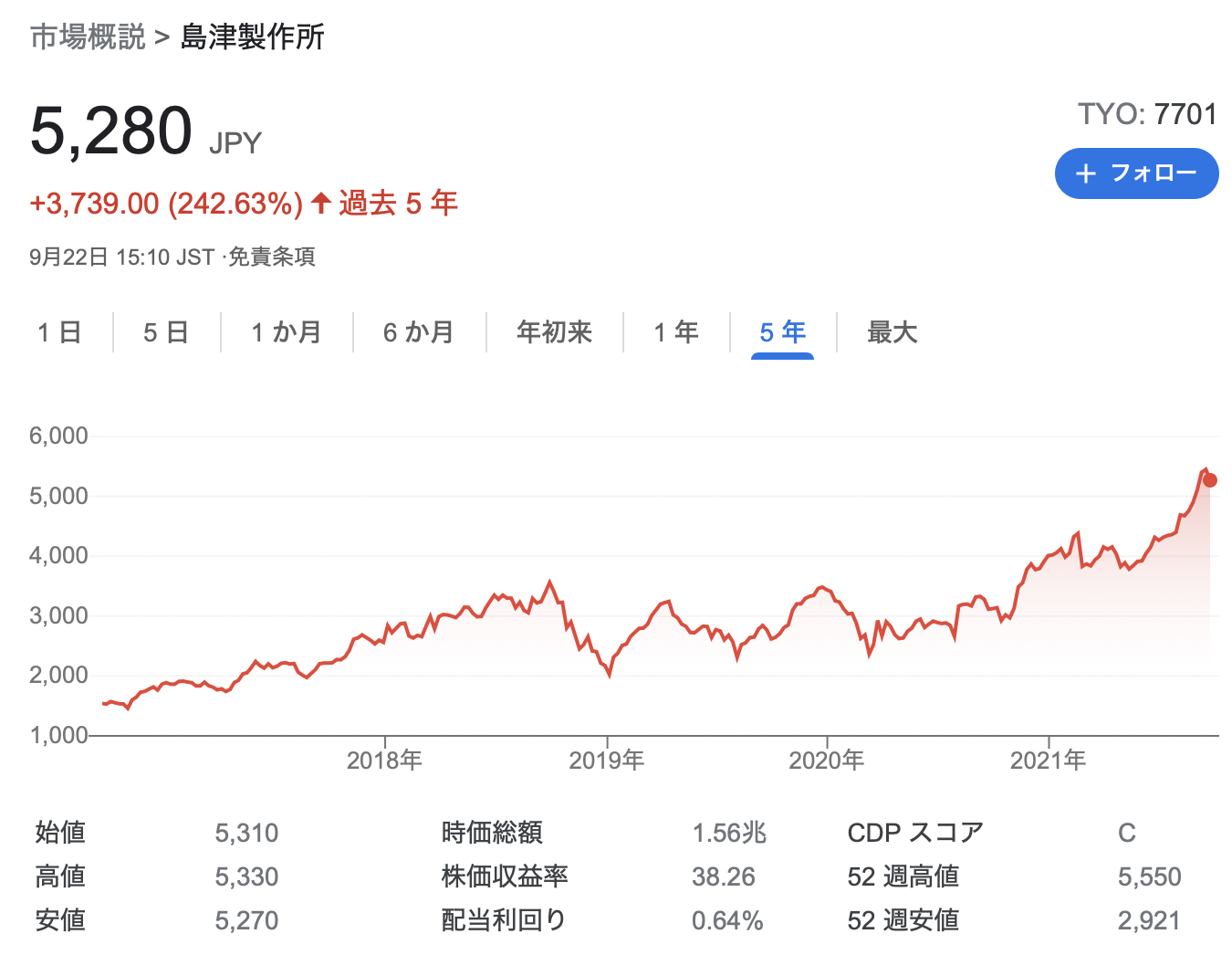Click the 市場概説 breadcrumb link
The height and width of the screenshot is (955, 1232).
tap(88, 37)
